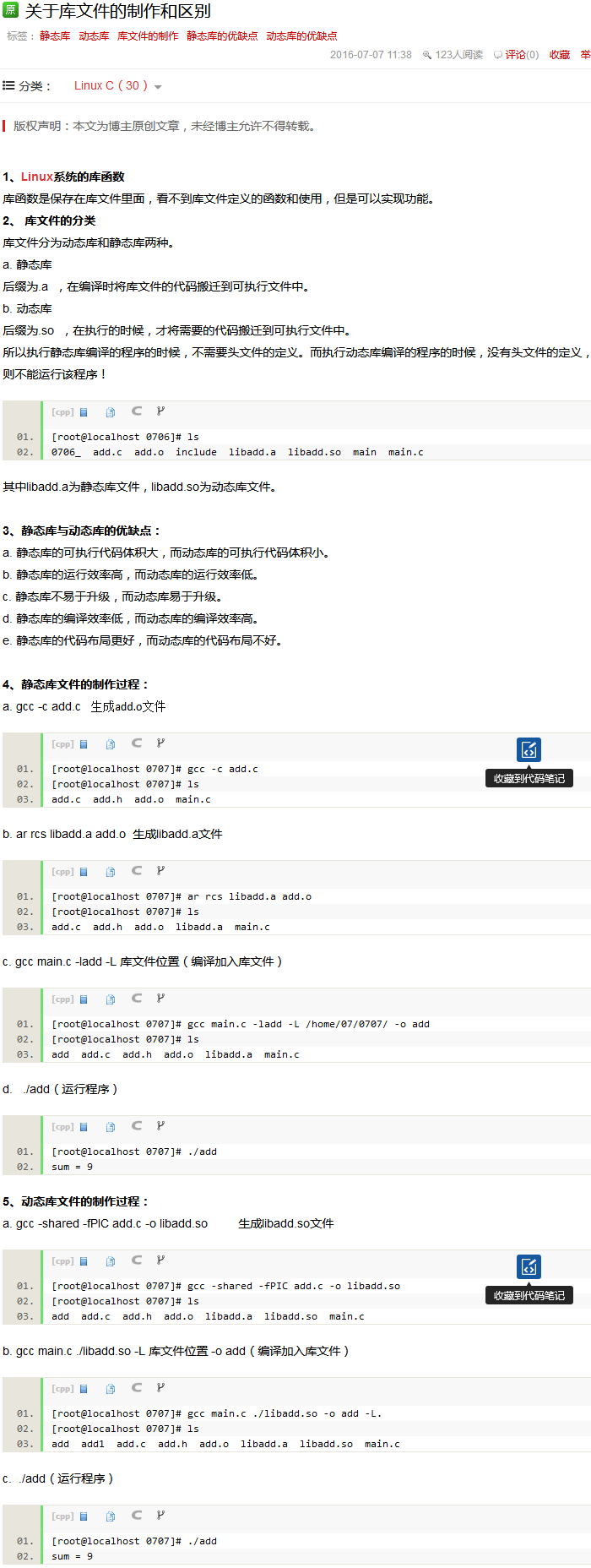Copy code in the 'gcc -c add.c' block
The width and height of the screenshot is (591, 1568).
(111, 744)
